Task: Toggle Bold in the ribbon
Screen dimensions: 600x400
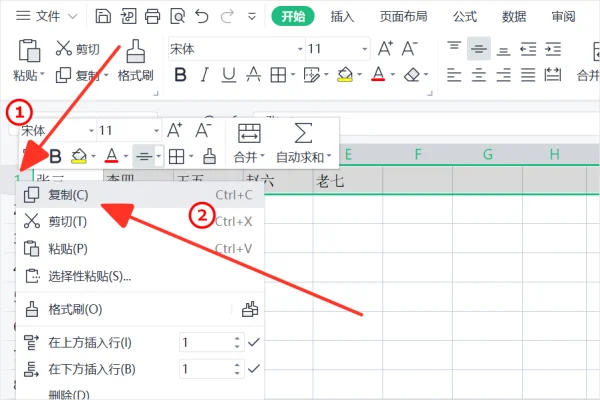Action: pyautogui.click(x=181, y=75)
